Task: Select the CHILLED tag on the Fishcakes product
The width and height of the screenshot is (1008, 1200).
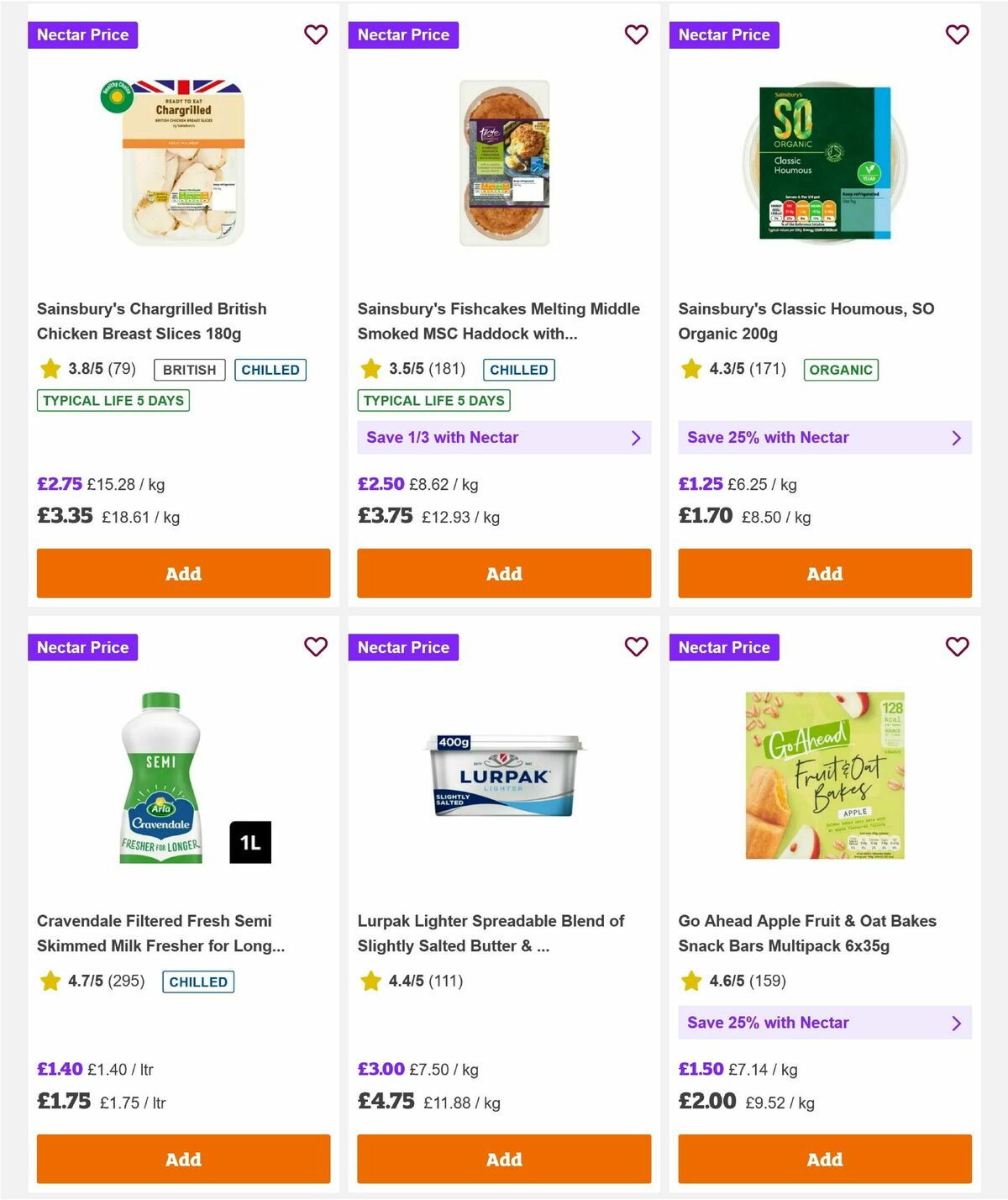Action: pyautogui.click(x=518, y=369)
